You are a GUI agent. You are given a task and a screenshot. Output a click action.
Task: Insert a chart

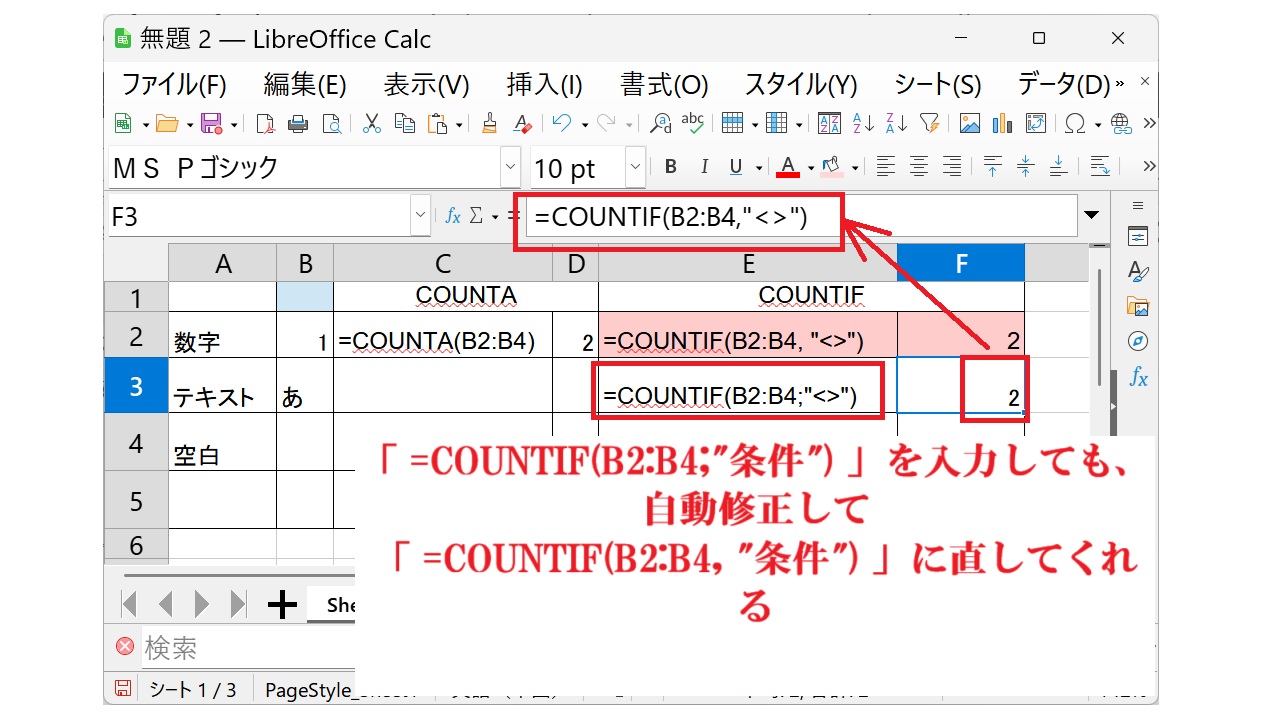pos(1002,123)
